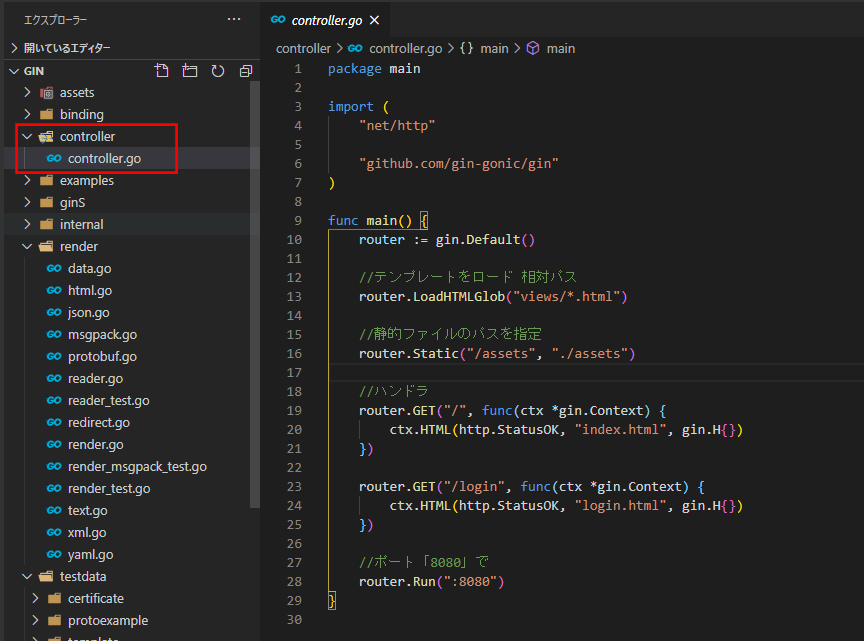
Task: Open msgpack.go file
Action: point(102,335)
